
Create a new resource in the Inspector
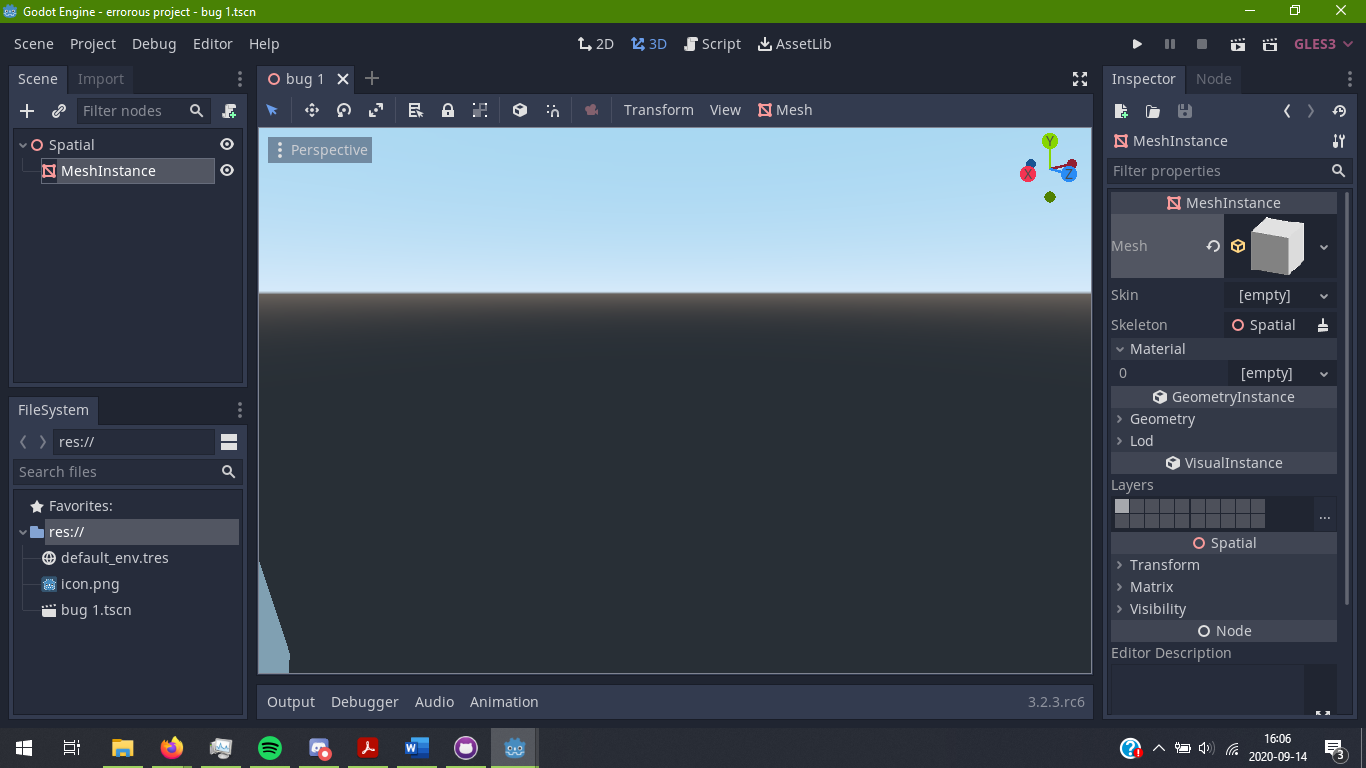tap(1121, 111)
